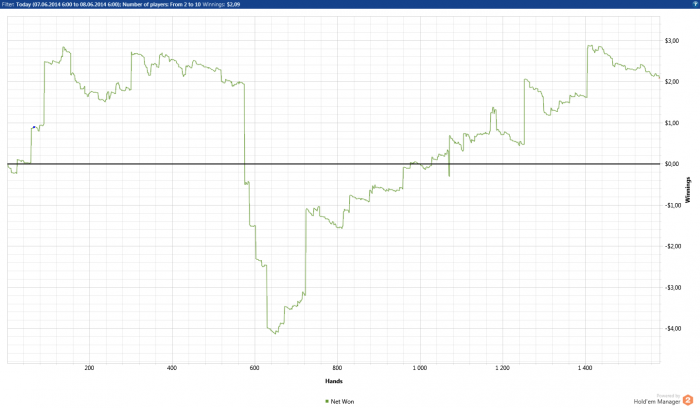Click the $3,00 y-axis label
700x408 pixels.
[x=672, y=41]
